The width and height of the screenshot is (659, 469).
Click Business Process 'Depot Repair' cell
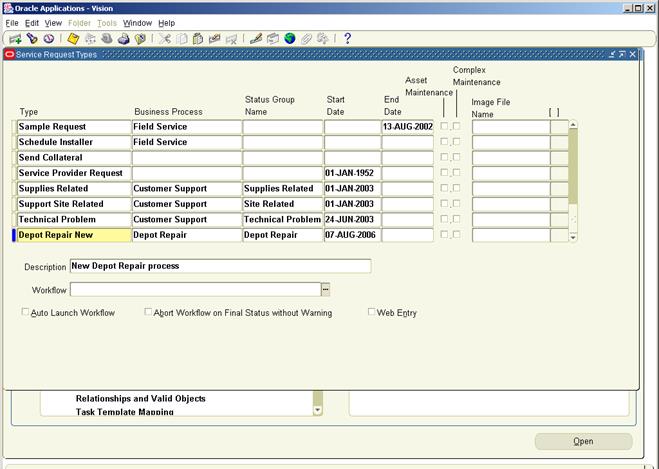(187, 235)
